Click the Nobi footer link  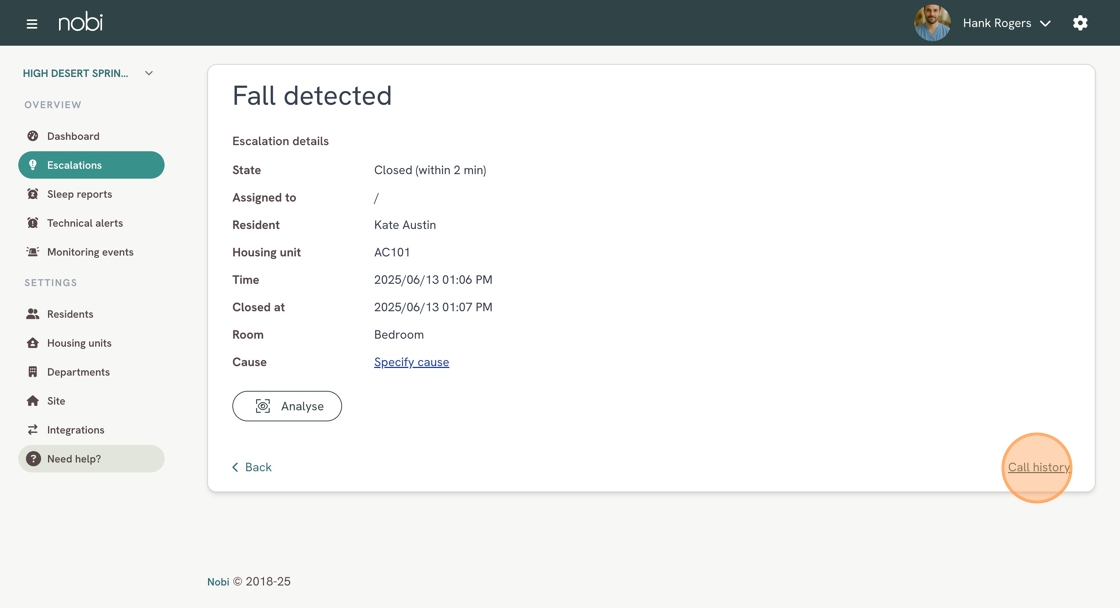218,582
